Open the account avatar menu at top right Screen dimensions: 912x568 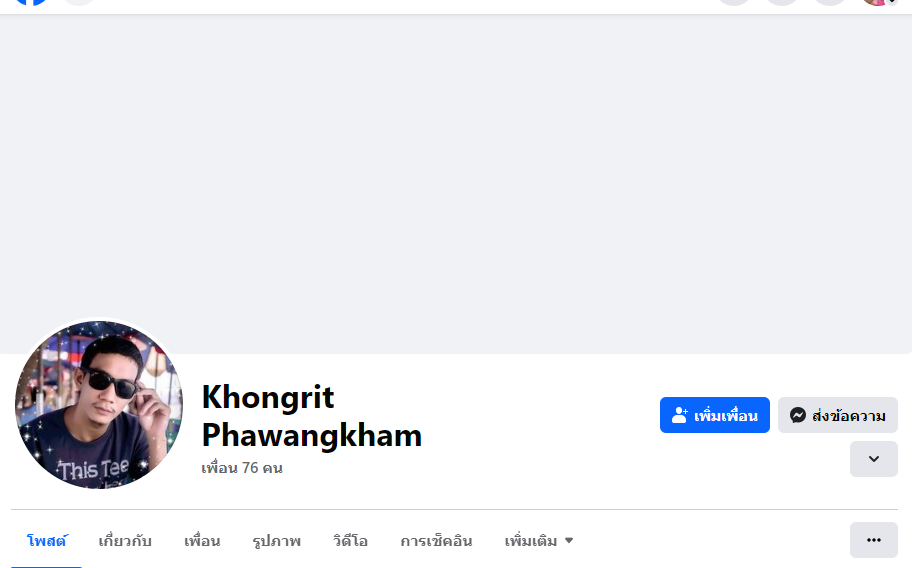pos(879,2)
